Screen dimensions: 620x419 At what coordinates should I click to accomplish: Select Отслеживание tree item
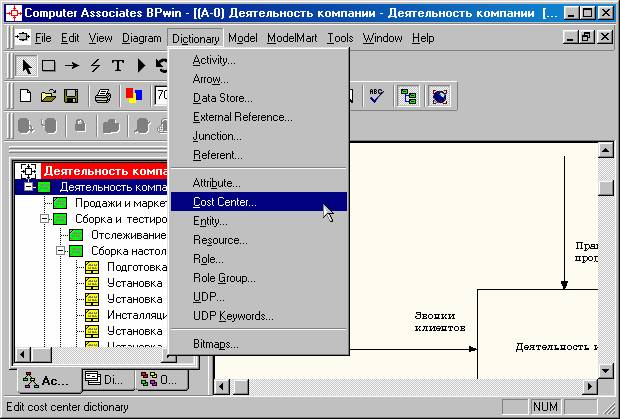point(129,235)
